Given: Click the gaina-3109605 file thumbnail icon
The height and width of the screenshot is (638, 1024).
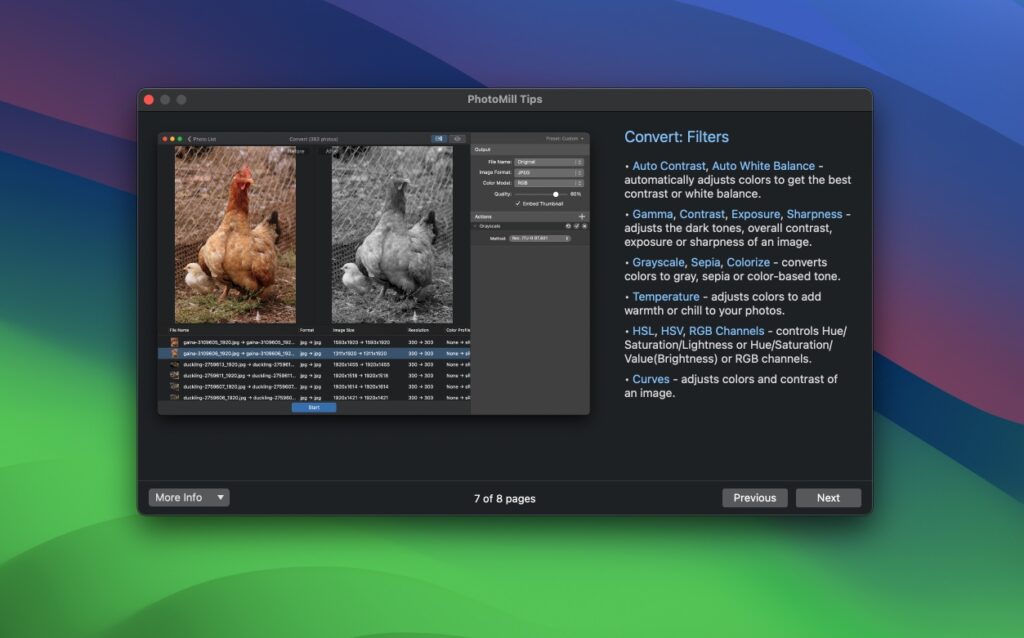Looking at the screenshot, I should (x=173, y=340).
